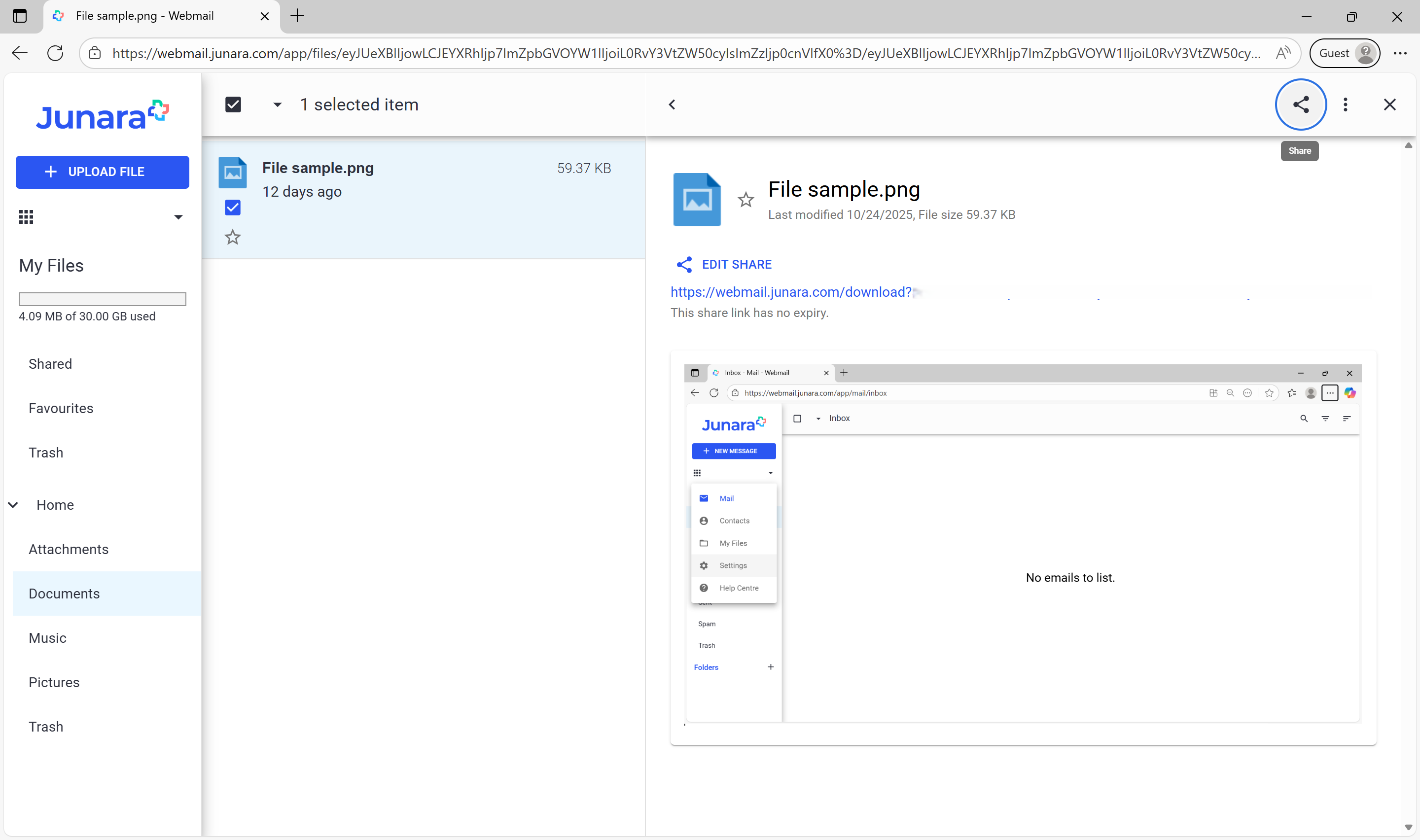Click the site information lock icon
1420x840 pixels.
click(x=95, y=53)
